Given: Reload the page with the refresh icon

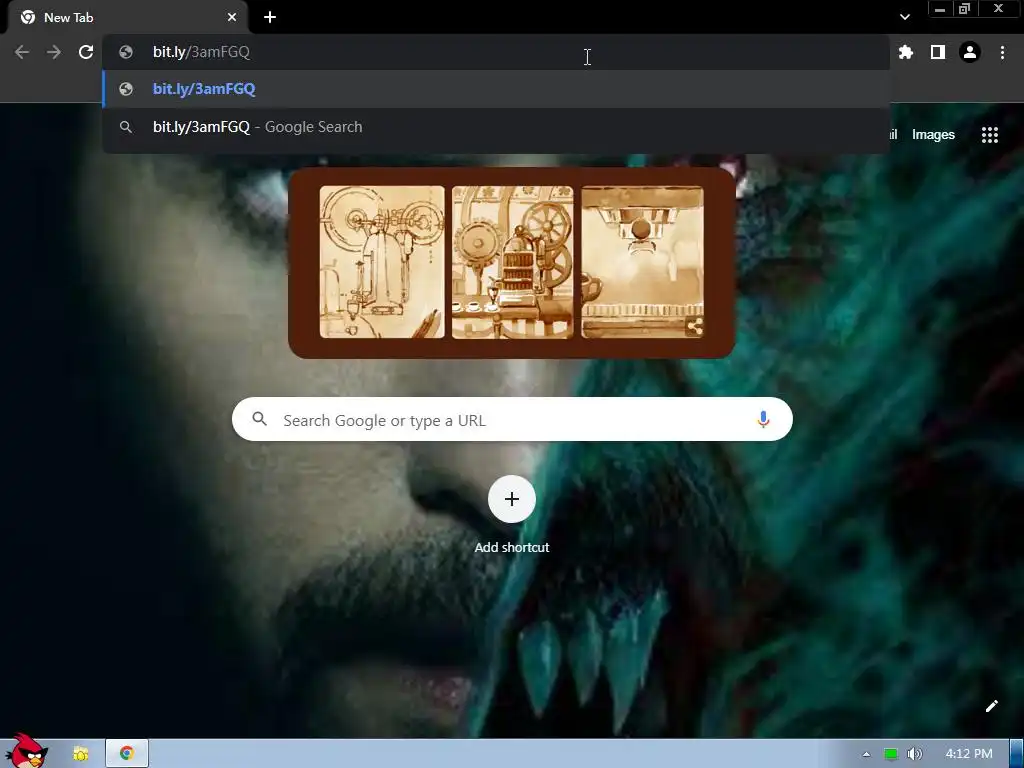Looking at the screenshot, I should click(x=86, y=52).
